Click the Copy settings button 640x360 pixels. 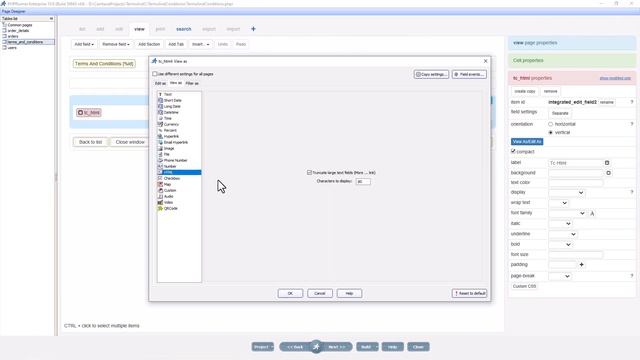[x=431, y=74]
